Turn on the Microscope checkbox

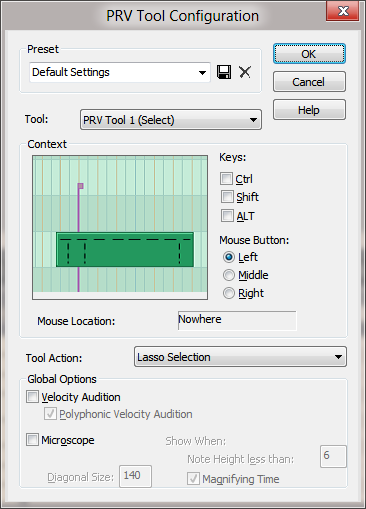pos(32,440)
